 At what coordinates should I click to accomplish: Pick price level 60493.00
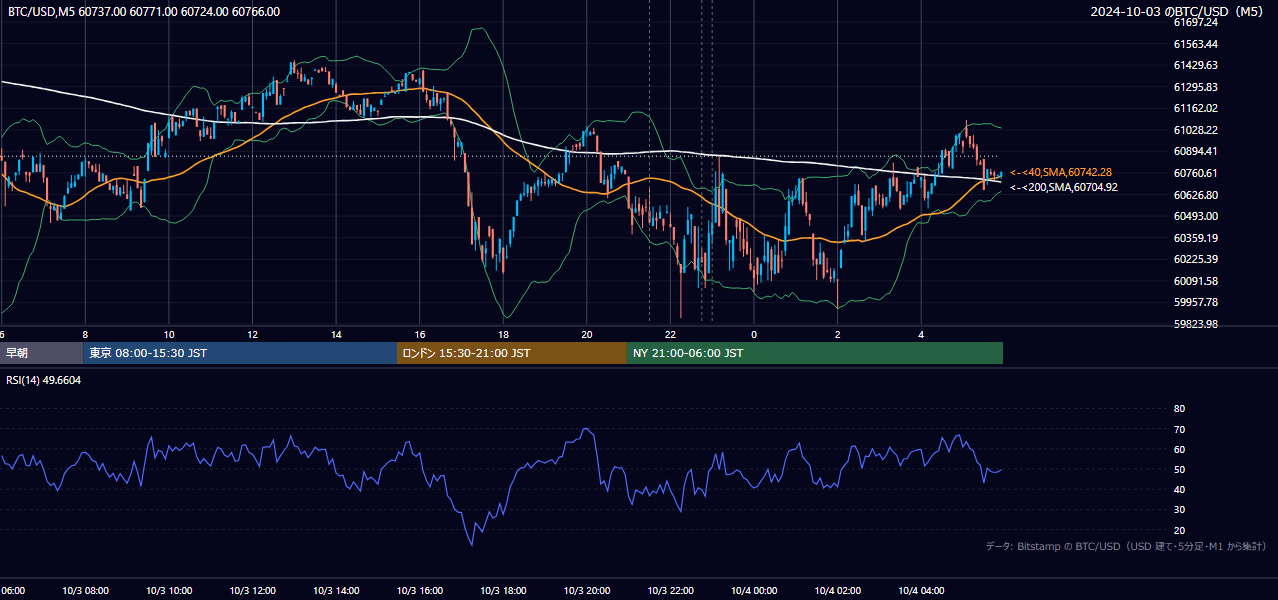(x=1195, y=216)
